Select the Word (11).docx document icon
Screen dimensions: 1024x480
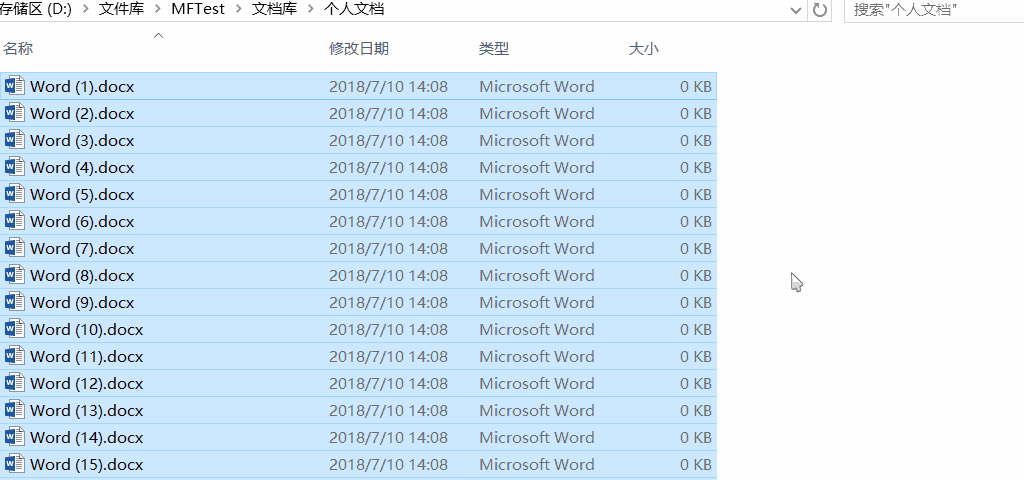[14, 356]
